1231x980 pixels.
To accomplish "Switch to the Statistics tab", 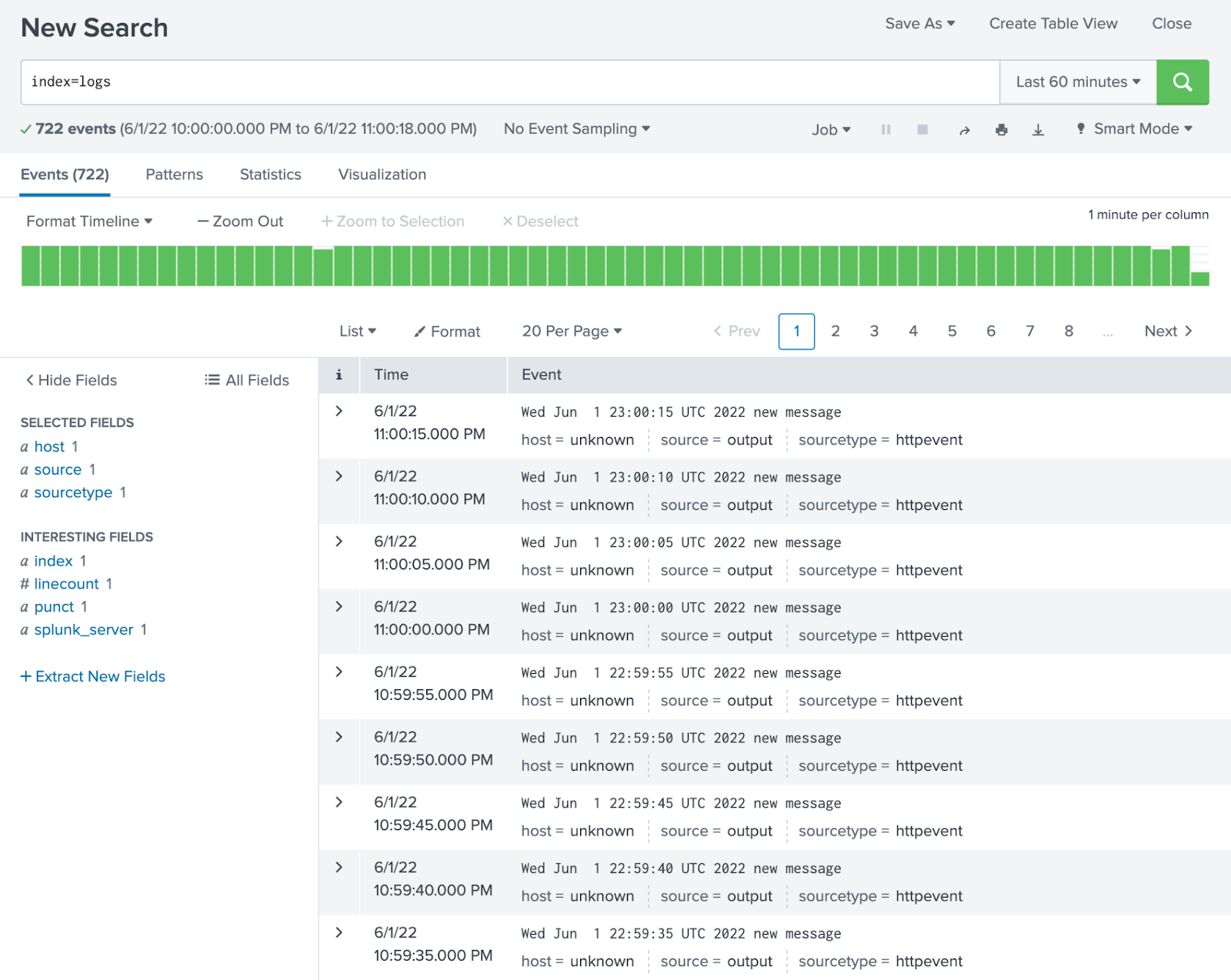I will tap(270, 175).
